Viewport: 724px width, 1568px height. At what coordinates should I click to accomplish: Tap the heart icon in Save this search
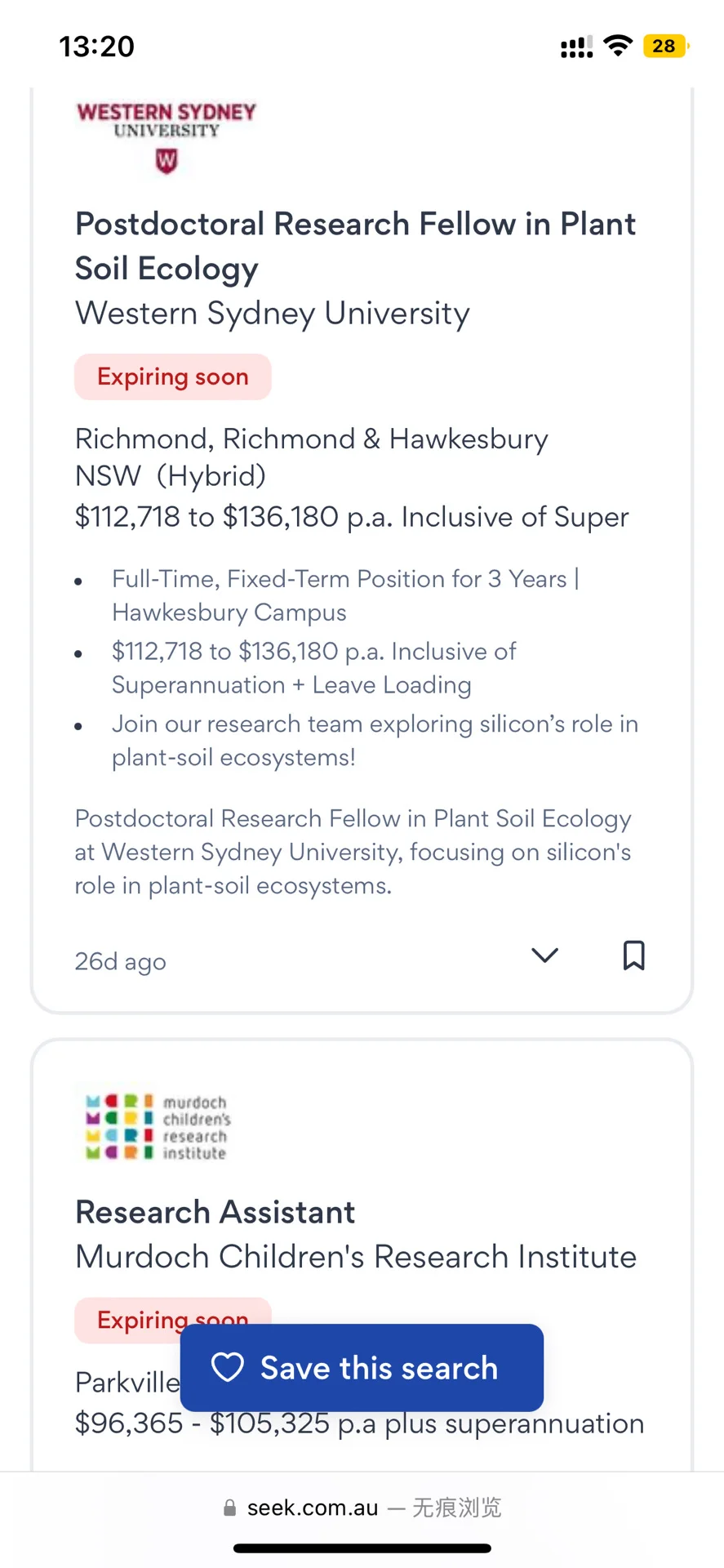228,1367
